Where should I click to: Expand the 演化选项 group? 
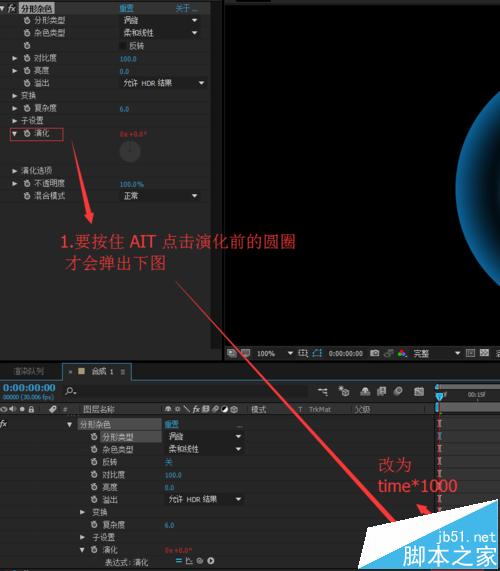tap(15, 171)
